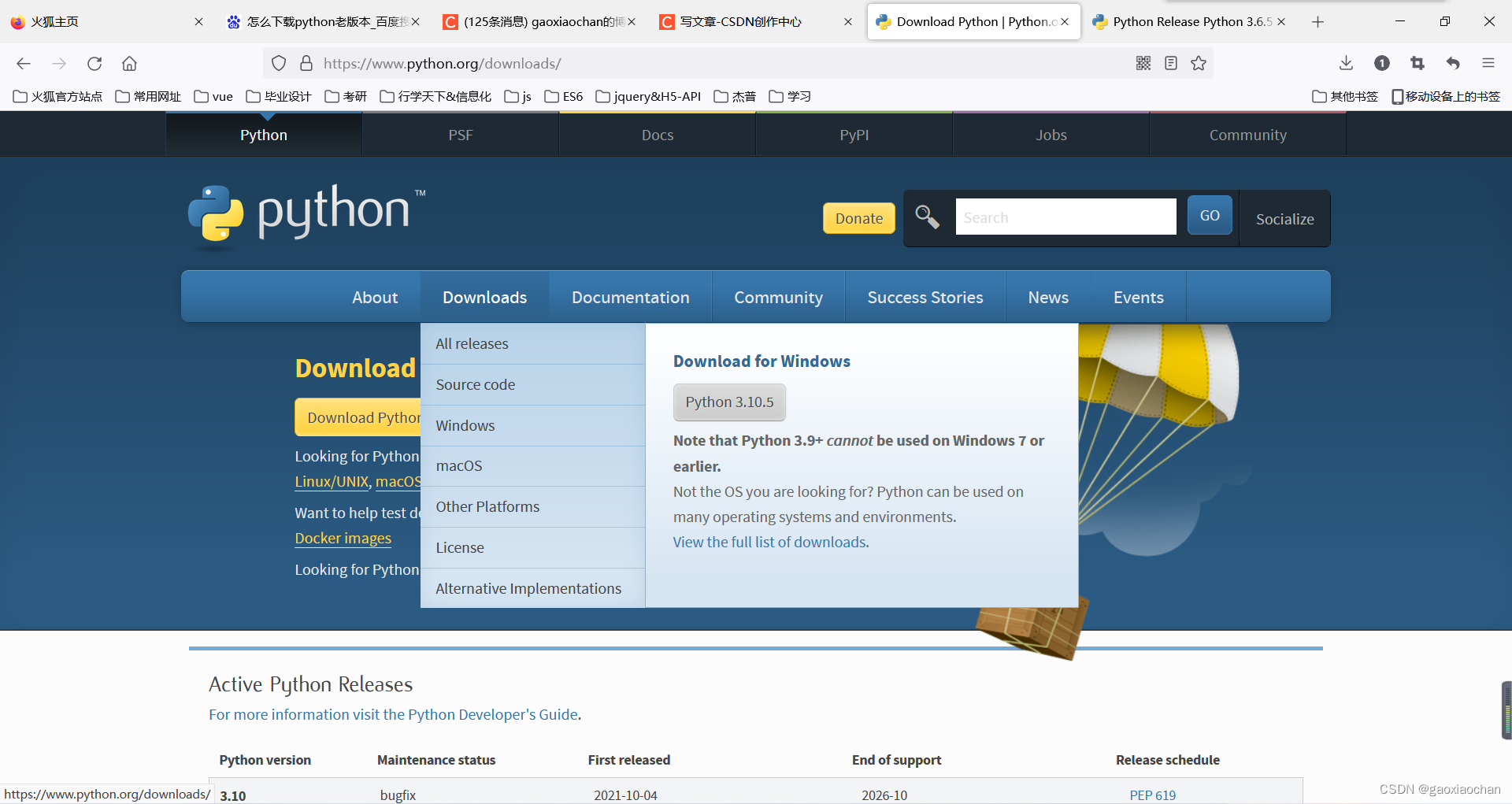Expand the All releases submenu entry

pyautogui.click(x=472, y=343)
